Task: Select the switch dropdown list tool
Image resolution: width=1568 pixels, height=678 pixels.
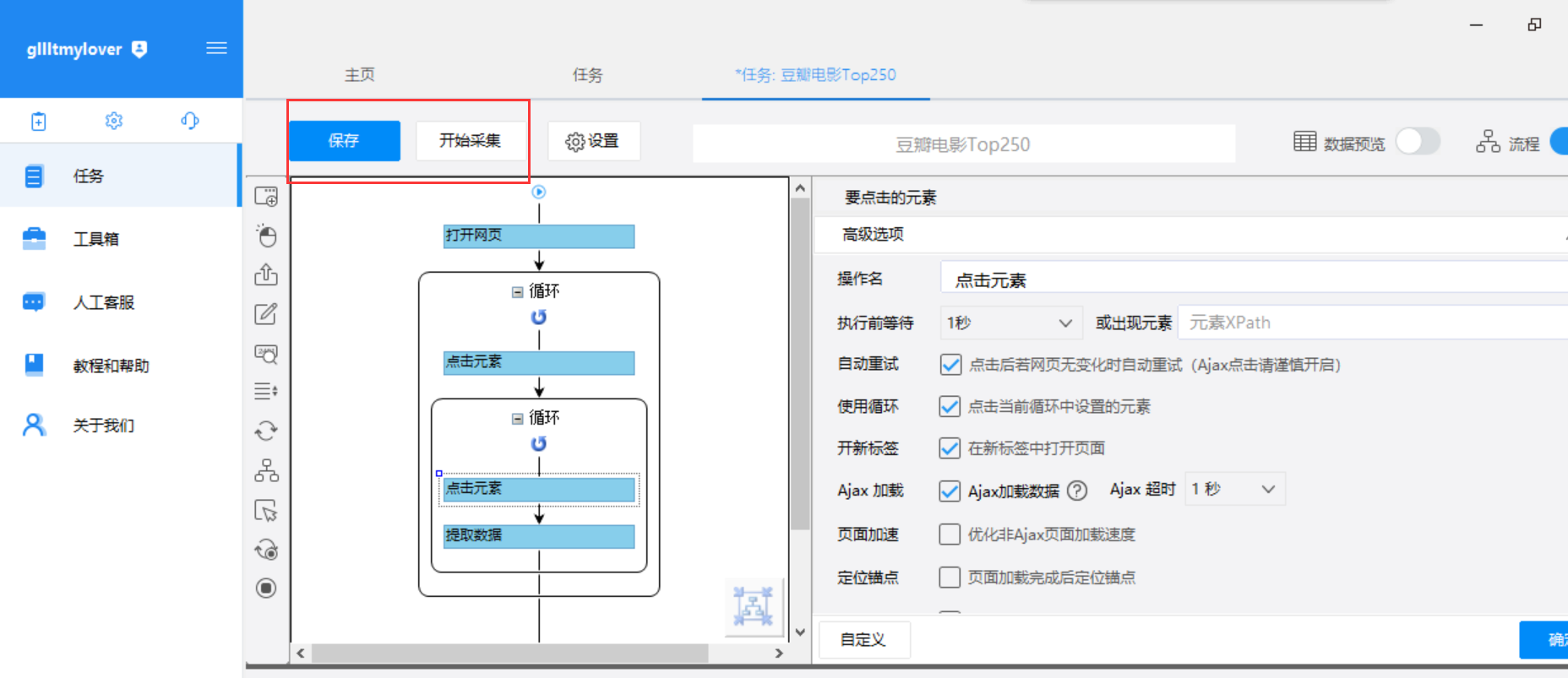Action: point(266,391)
